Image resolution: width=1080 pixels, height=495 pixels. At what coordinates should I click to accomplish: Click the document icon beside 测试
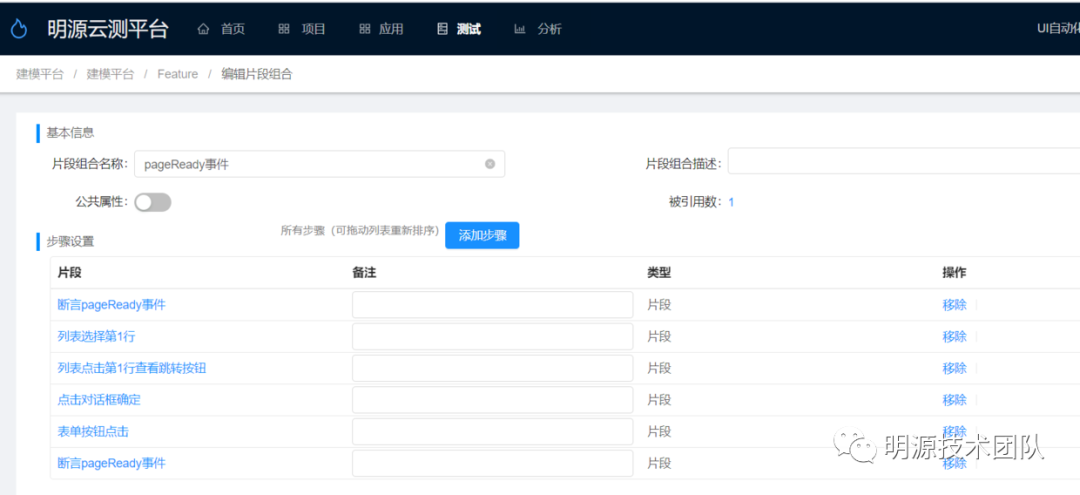(x=442, y=29)
